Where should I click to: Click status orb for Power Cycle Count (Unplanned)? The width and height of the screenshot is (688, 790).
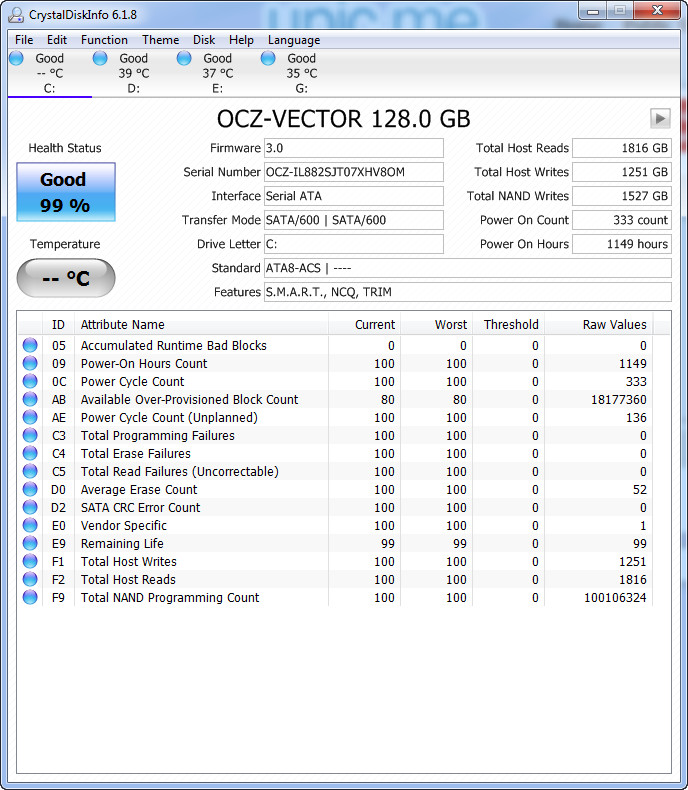tap(30, 417)
